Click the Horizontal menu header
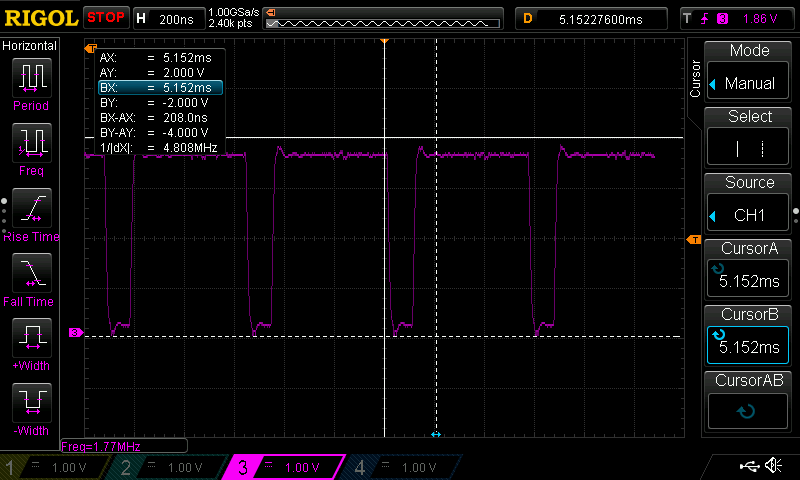The image size is (800, 480). (30, 45)
